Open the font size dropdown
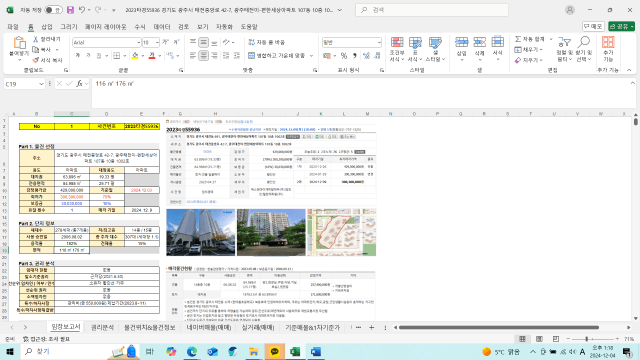 pos(157,42)
